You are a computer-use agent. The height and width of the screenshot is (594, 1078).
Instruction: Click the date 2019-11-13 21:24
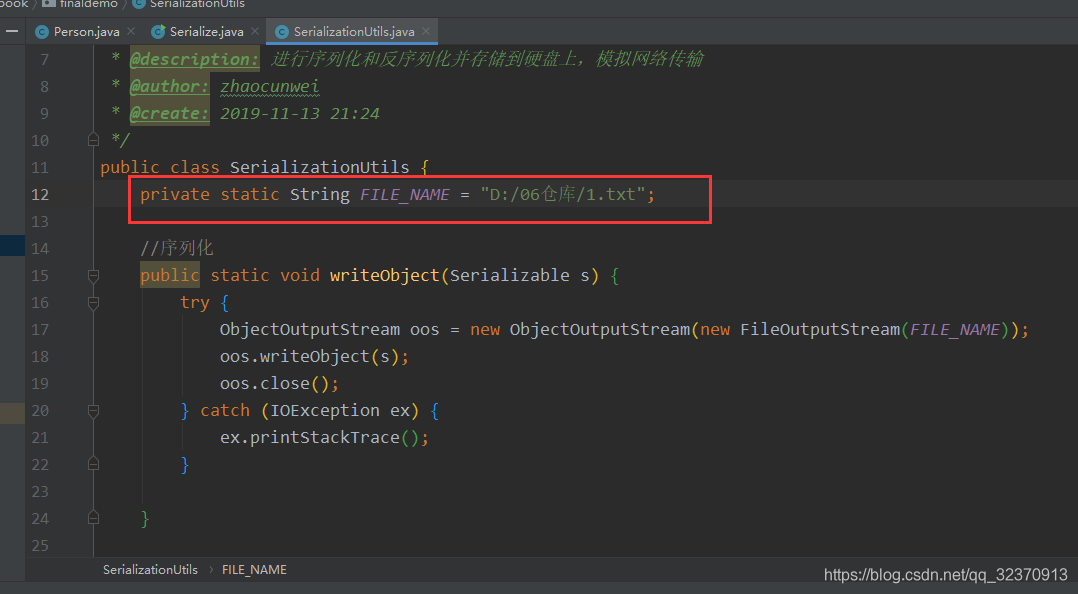coord(300,113)
